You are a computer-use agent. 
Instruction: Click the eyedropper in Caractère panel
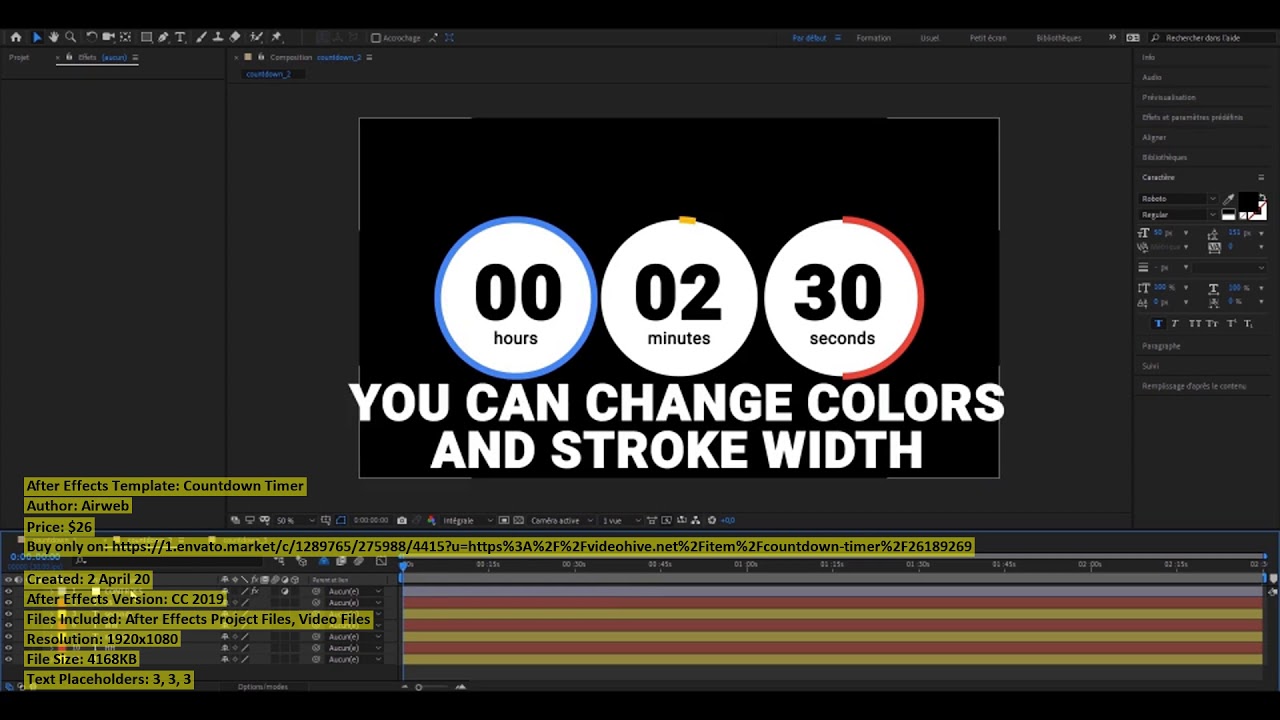[1228, 199]
